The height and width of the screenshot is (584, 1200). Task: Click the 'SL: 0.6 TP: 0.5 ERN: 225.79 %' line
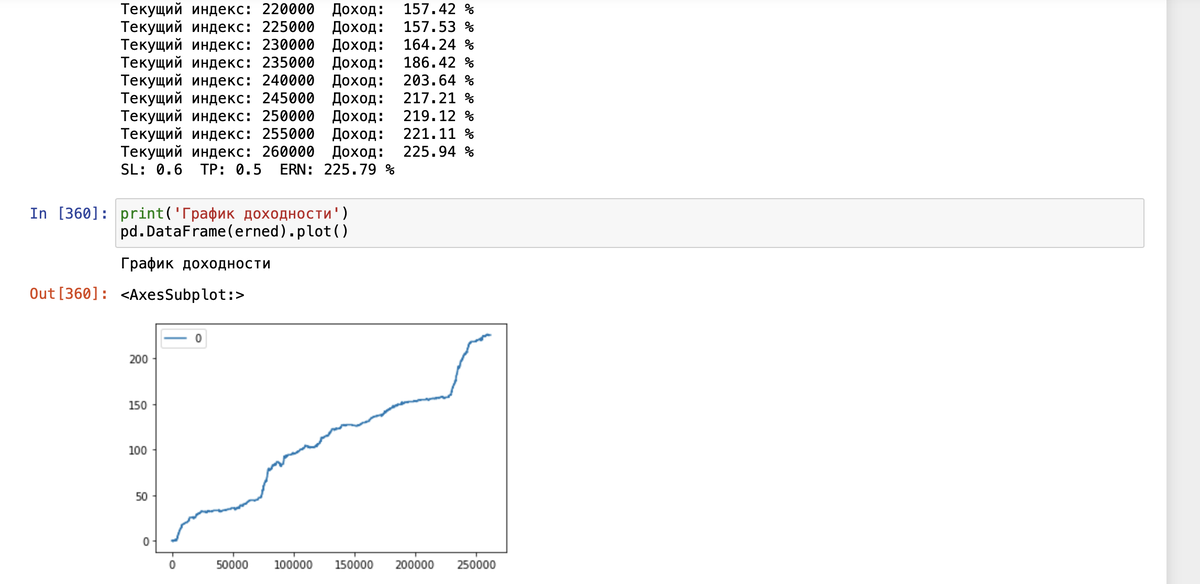point(257,169)
